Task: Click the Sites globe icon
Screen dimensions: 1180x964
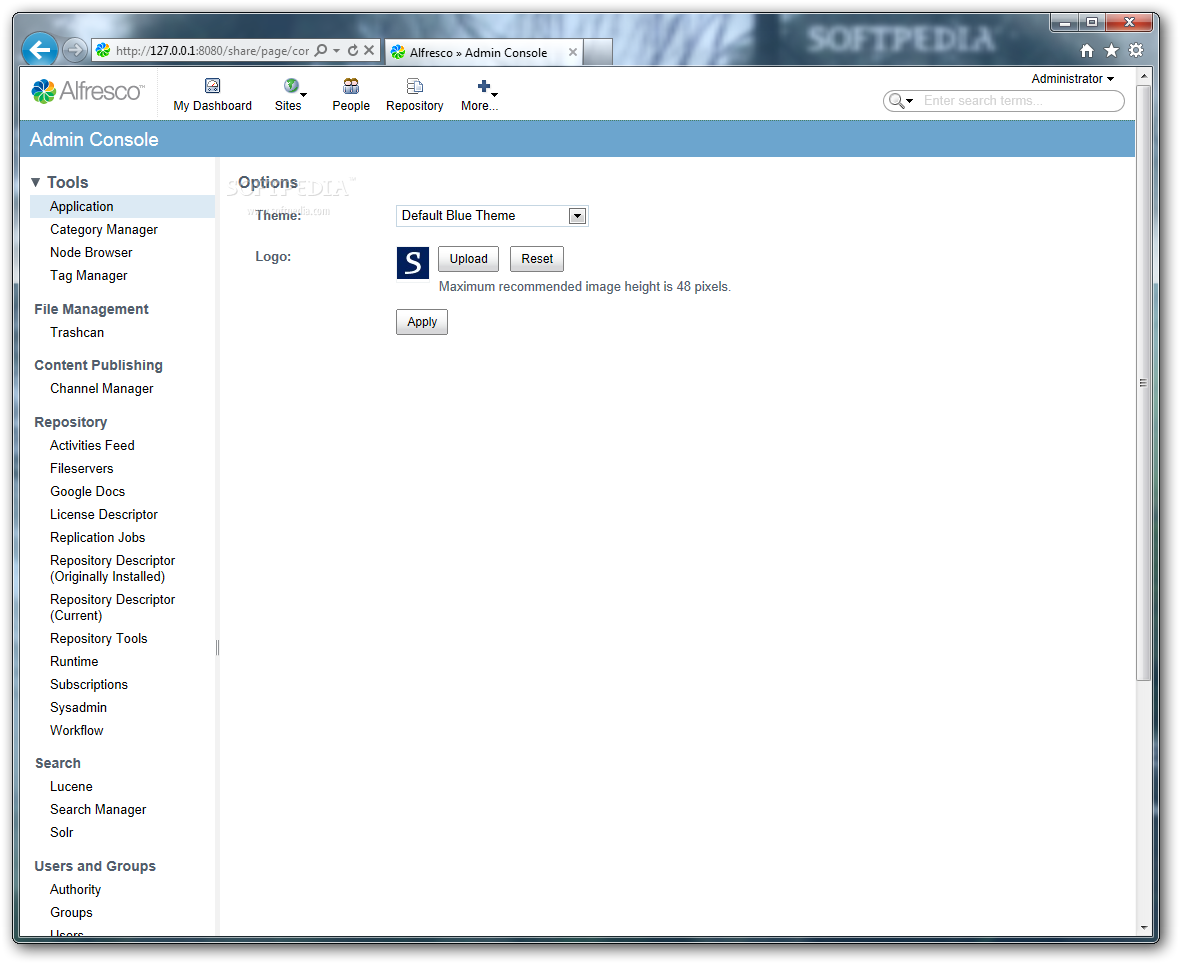Action: 290,86
